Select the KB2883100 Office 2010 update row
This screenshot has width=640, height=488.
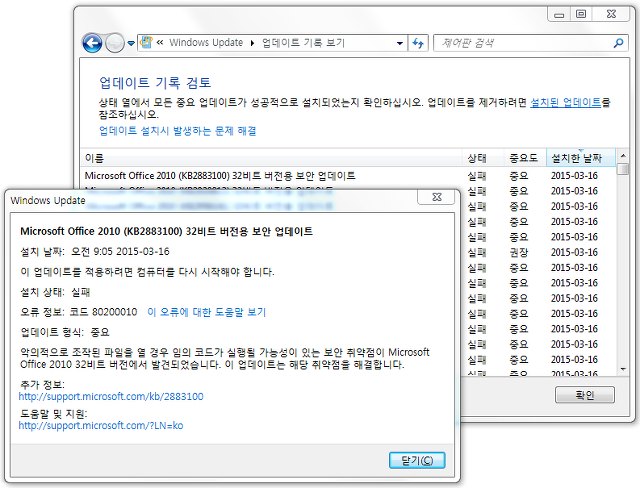point(348,176)
